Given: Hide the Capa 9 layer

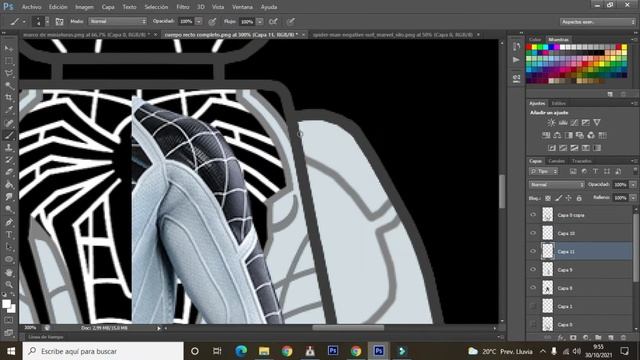Looking at the screenshot, I should point(533,269).
